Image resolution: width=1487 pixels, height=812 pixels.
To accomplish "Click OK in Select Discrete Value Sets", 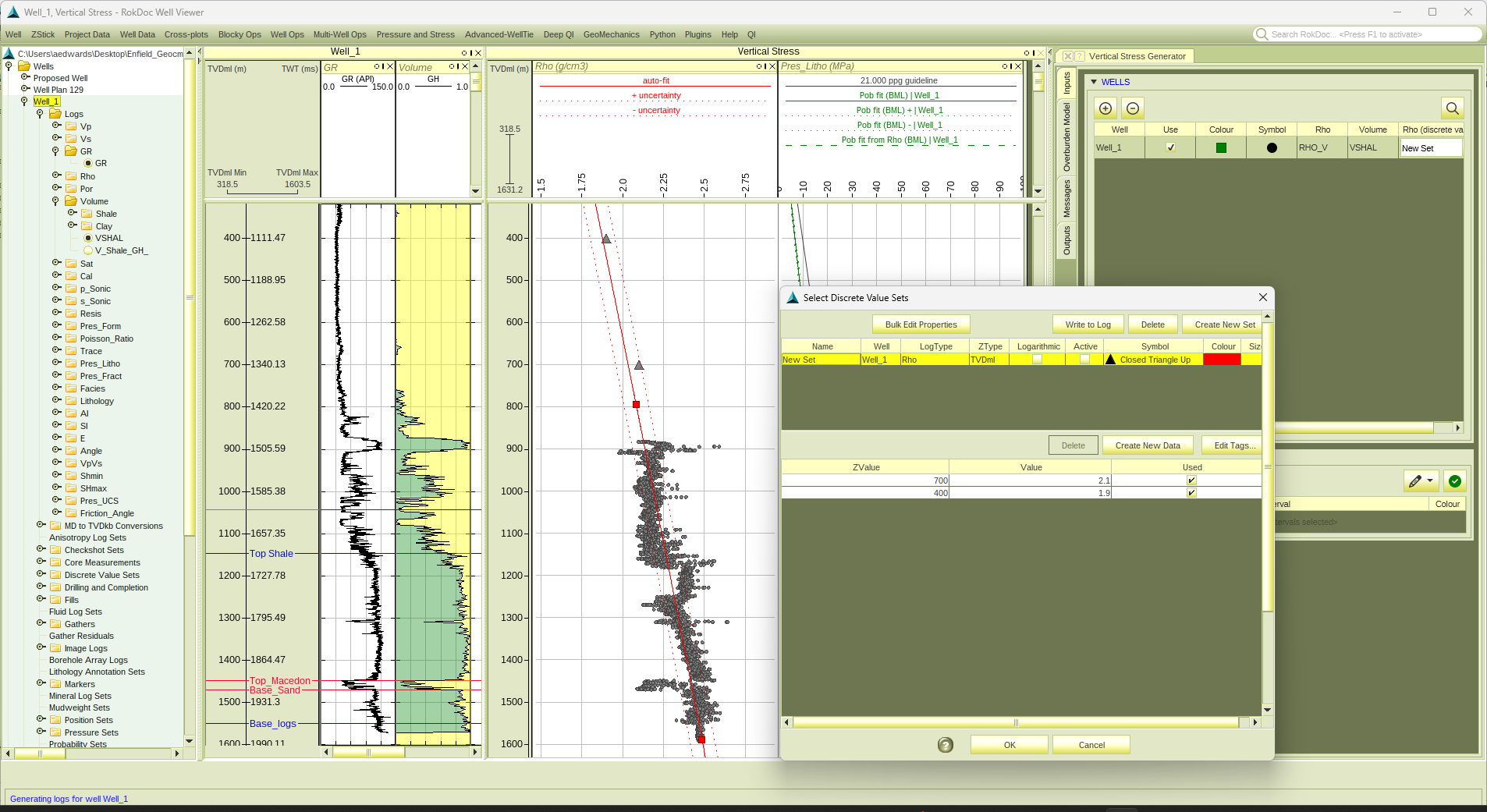I will click(x=1010, y=745).
